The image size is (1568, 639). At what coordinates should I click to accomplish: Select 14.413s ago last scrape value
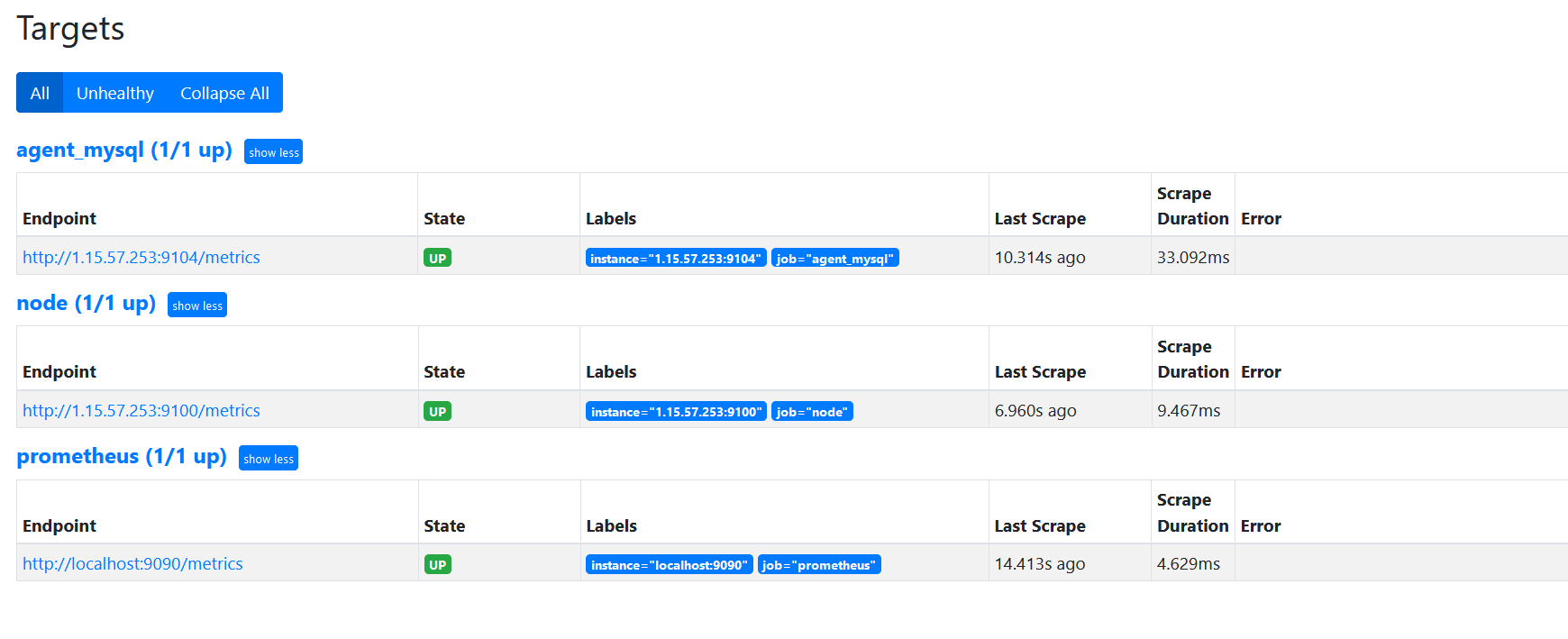1040,563
